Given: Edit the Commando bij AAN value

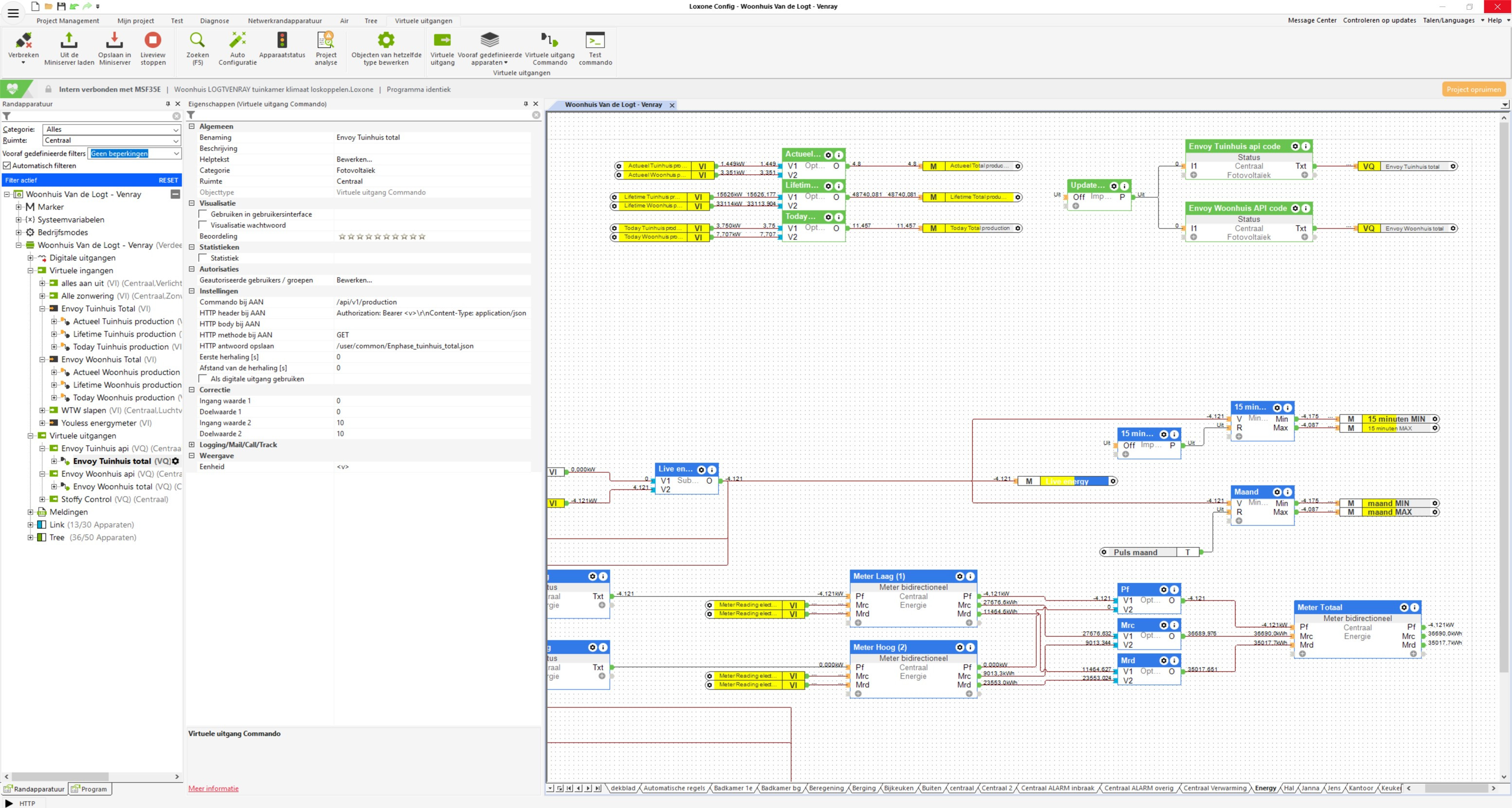Looking at the screenshot, I should click(432, 302).
